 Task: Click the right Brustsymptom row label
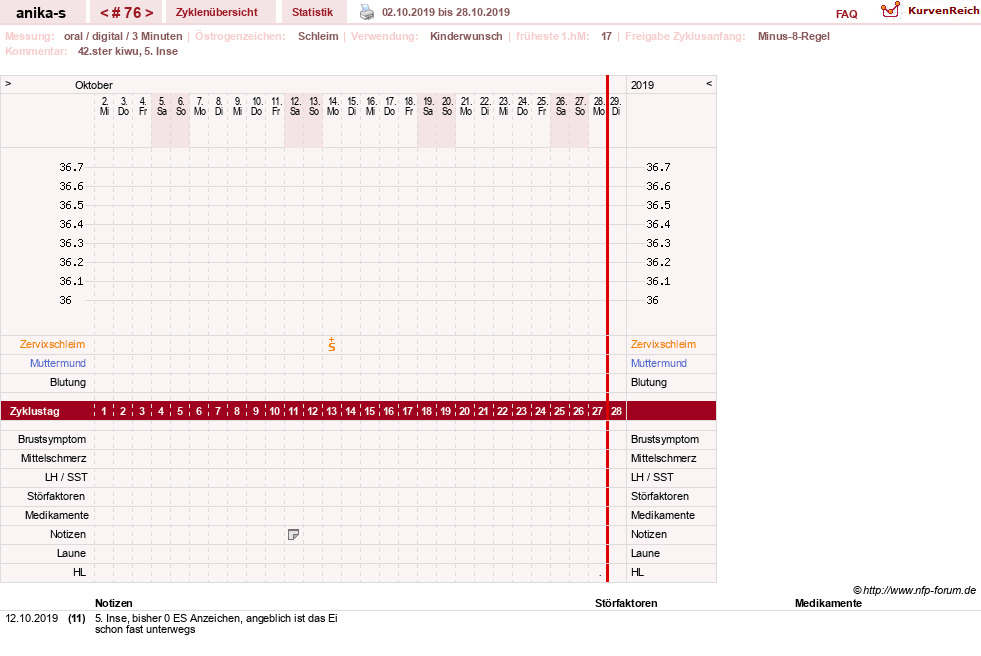pyautogui.click(x=665, y=439)
